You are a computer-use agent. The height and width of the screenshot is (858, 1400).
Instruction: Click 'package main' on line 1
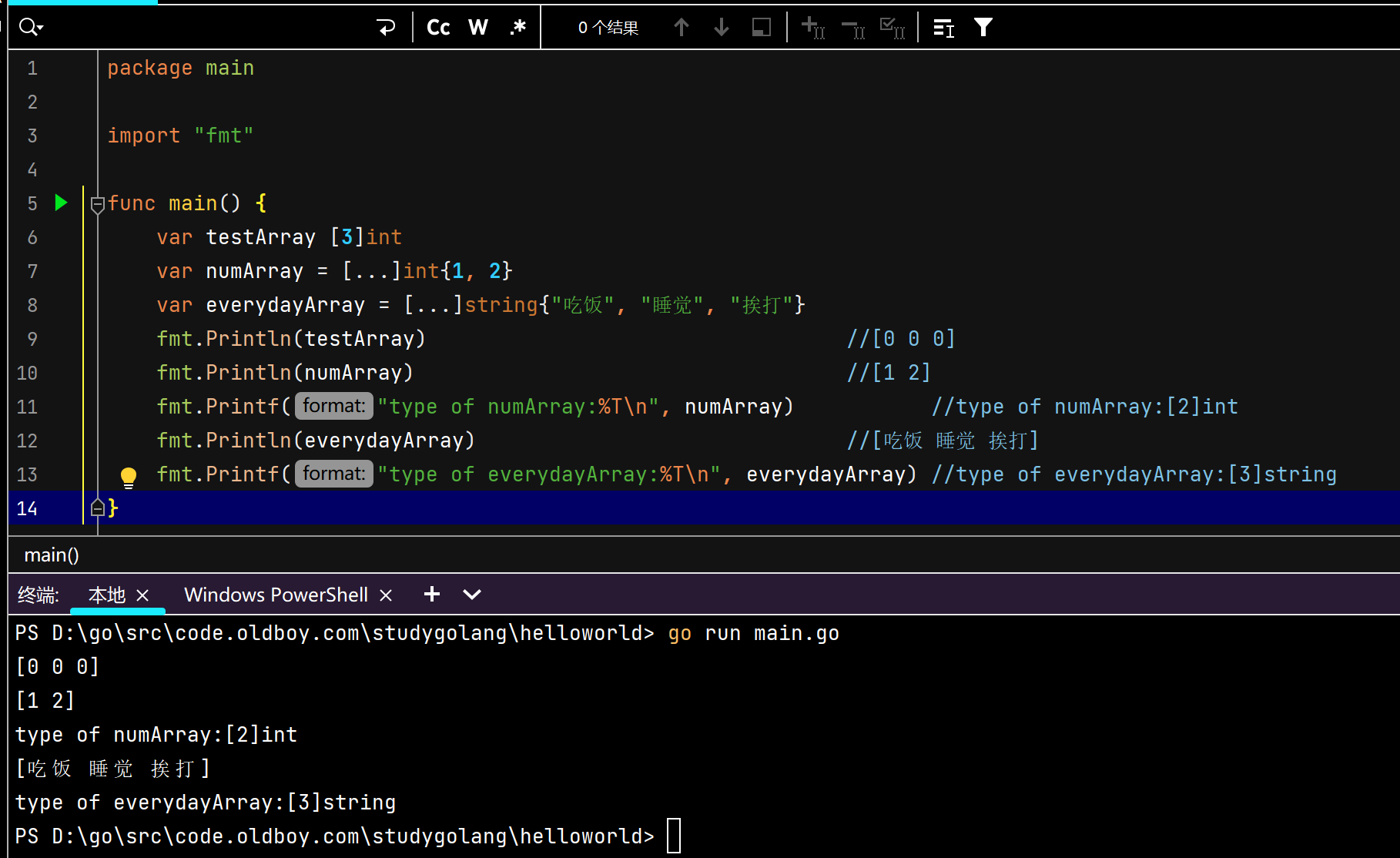(180, 68)
